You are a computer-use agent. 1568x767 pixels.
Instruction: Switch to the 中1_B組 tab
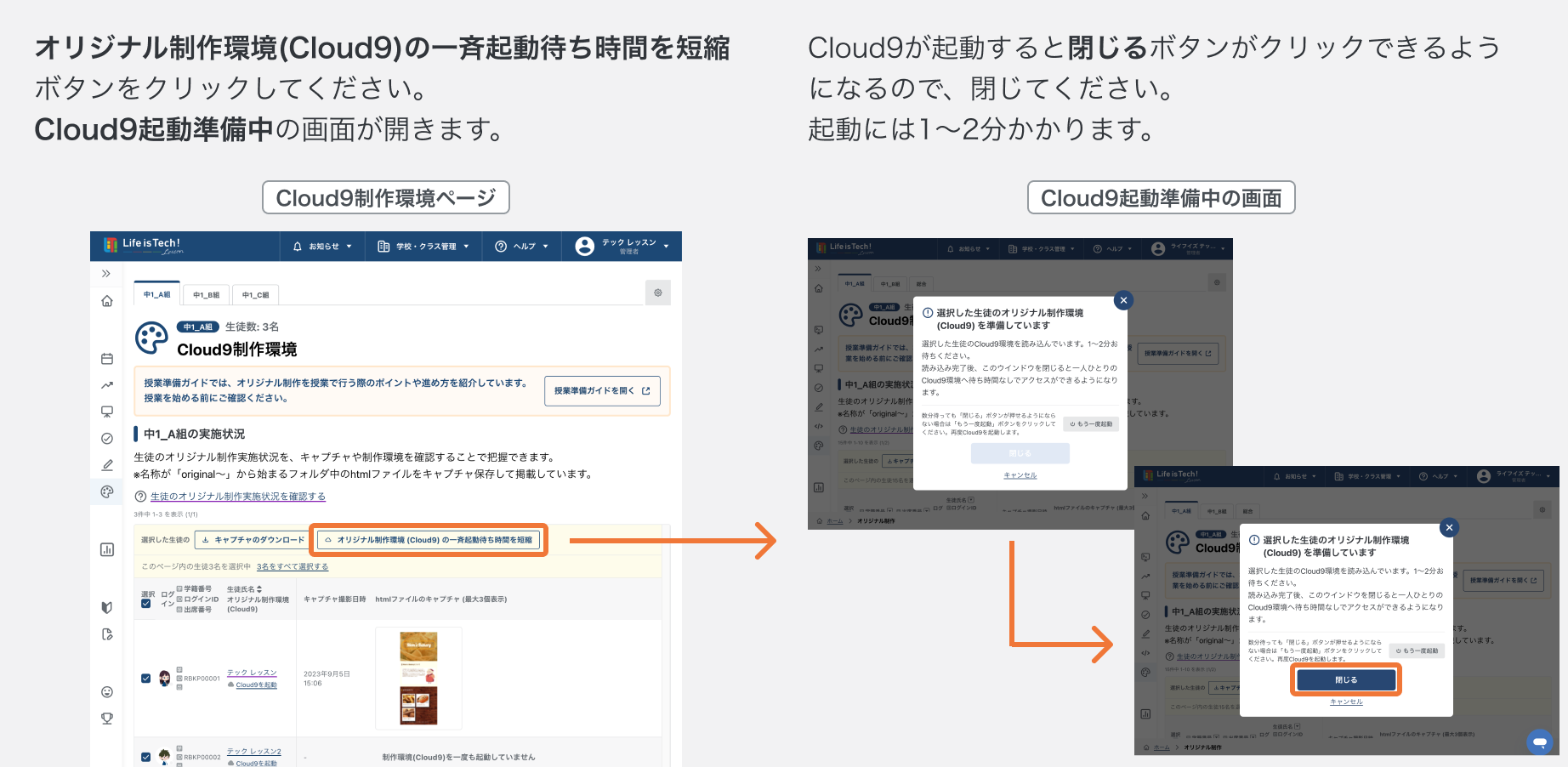205,294
